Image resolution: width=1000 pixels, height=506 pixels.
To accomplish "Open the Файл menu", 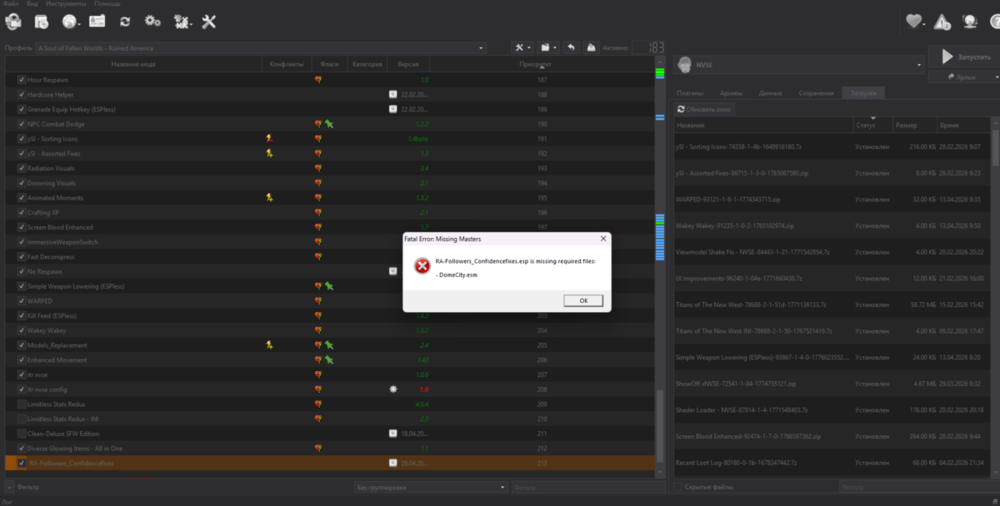I will (x=10, y=4).
